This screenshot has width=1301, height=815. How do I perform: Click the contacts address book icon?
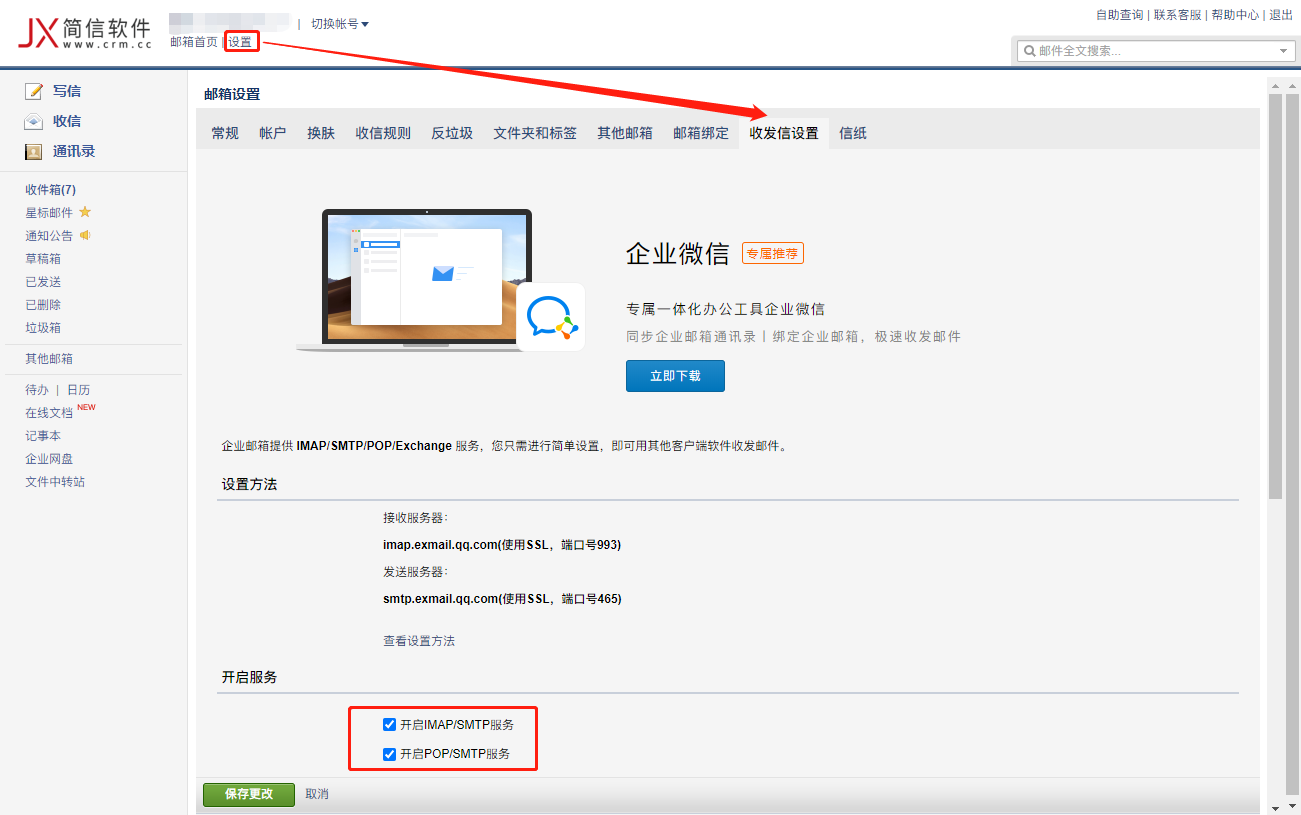[34, 152]
